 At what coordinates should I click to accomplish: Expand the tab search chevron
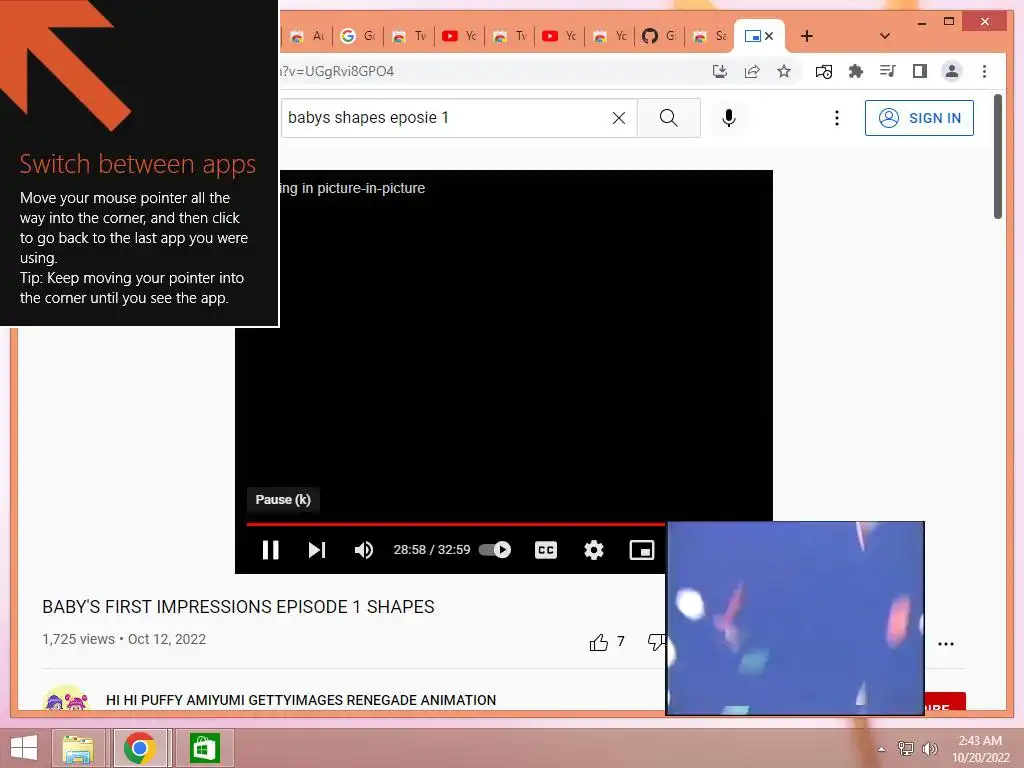tap(885, 36)
